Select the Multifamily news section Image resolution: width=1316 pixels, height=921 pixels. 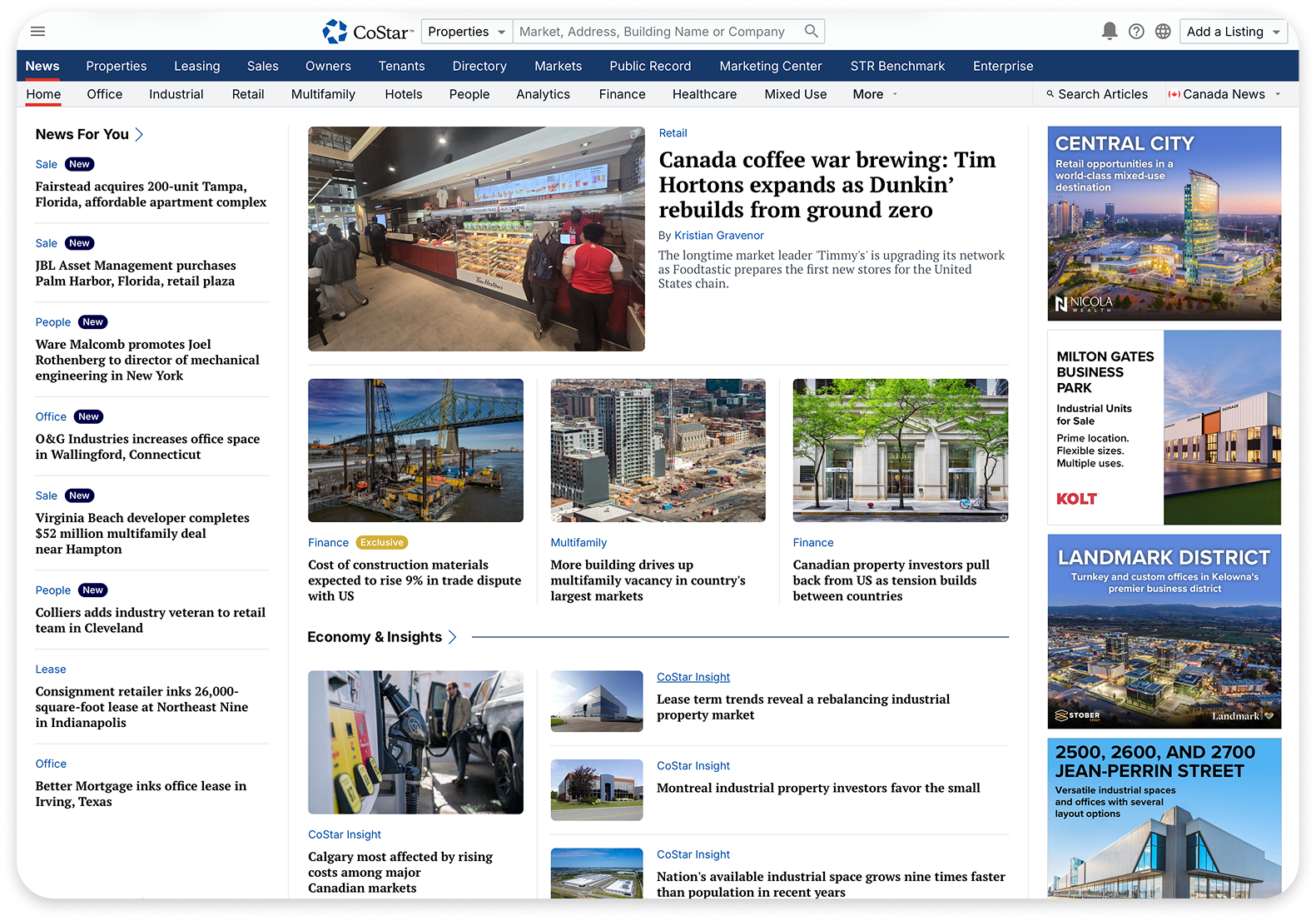[323, 94]
